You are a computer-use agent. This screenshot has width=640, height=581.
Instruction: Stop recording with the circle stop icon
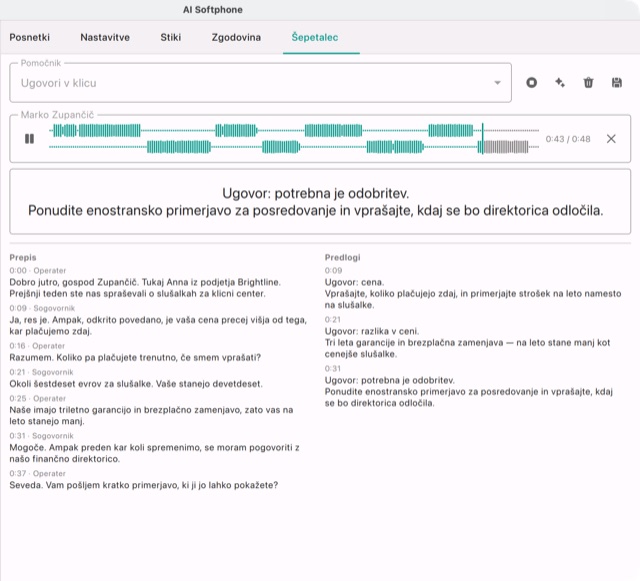point(531,83)
